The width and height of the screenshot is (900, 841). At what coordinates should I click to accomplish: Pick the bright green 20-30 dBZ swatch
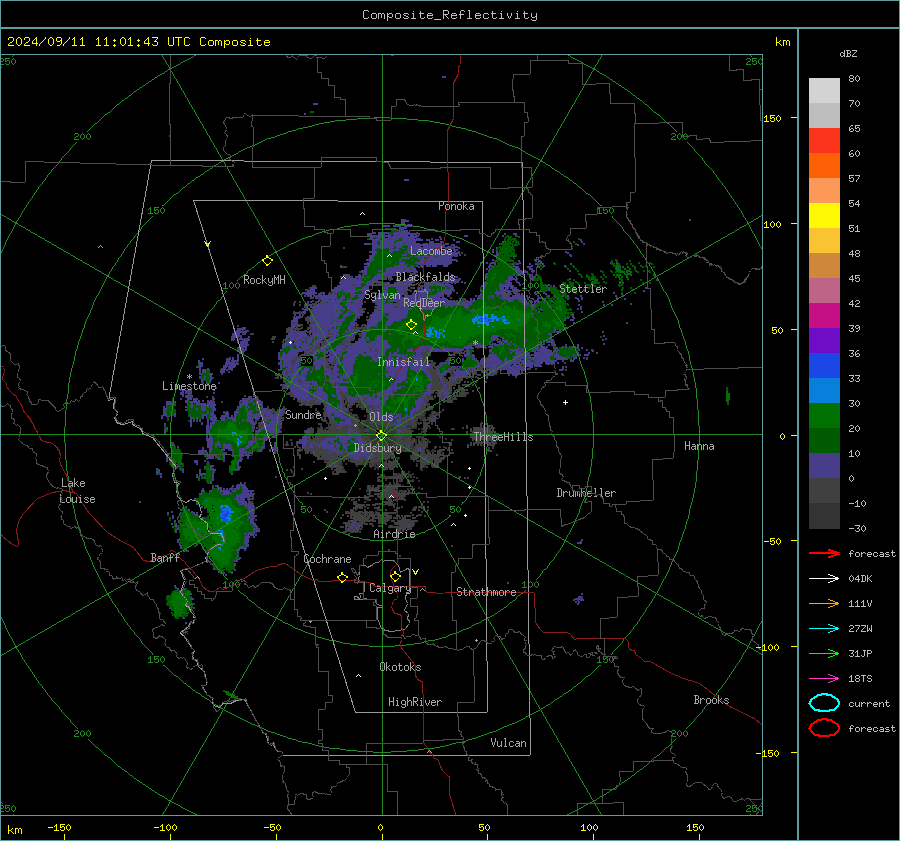click(x=824, y=415)
